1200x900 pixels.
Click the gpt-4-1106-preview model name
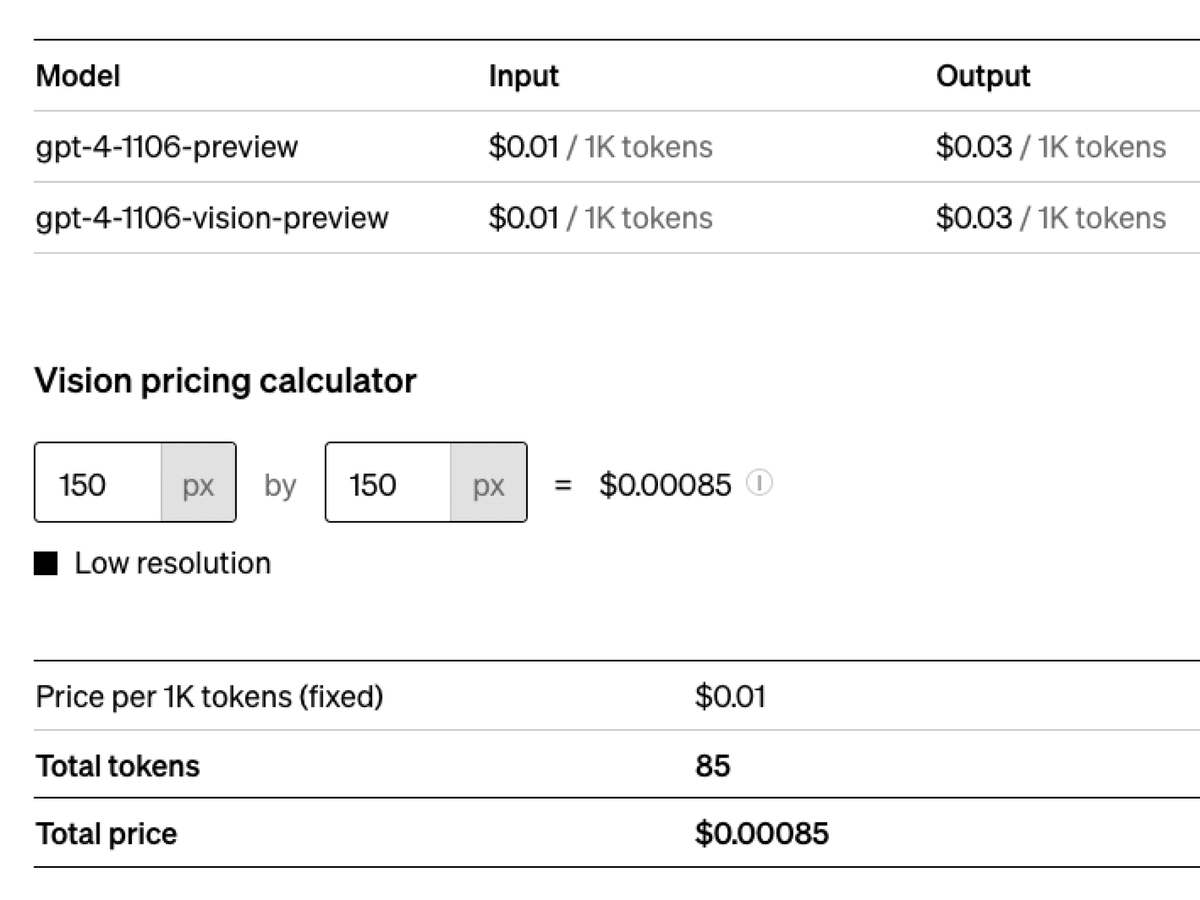[x=167, y=147]
